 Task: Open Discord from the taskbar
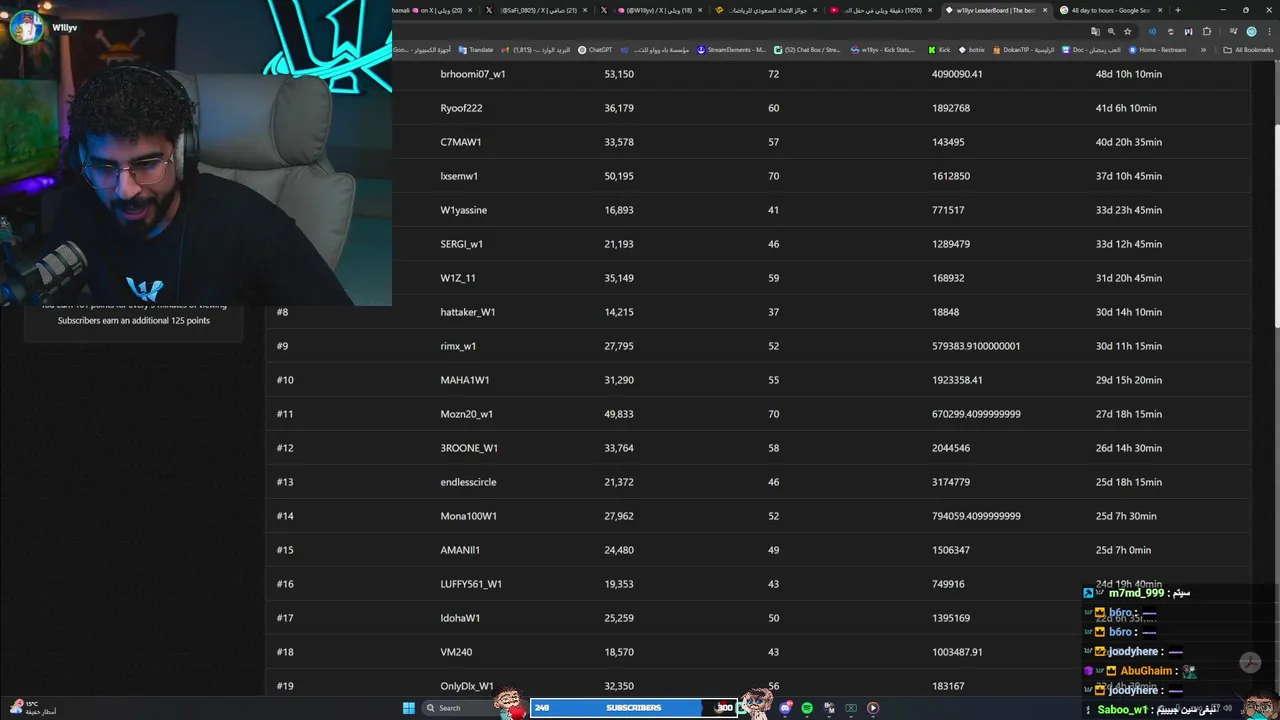(786, 708)
